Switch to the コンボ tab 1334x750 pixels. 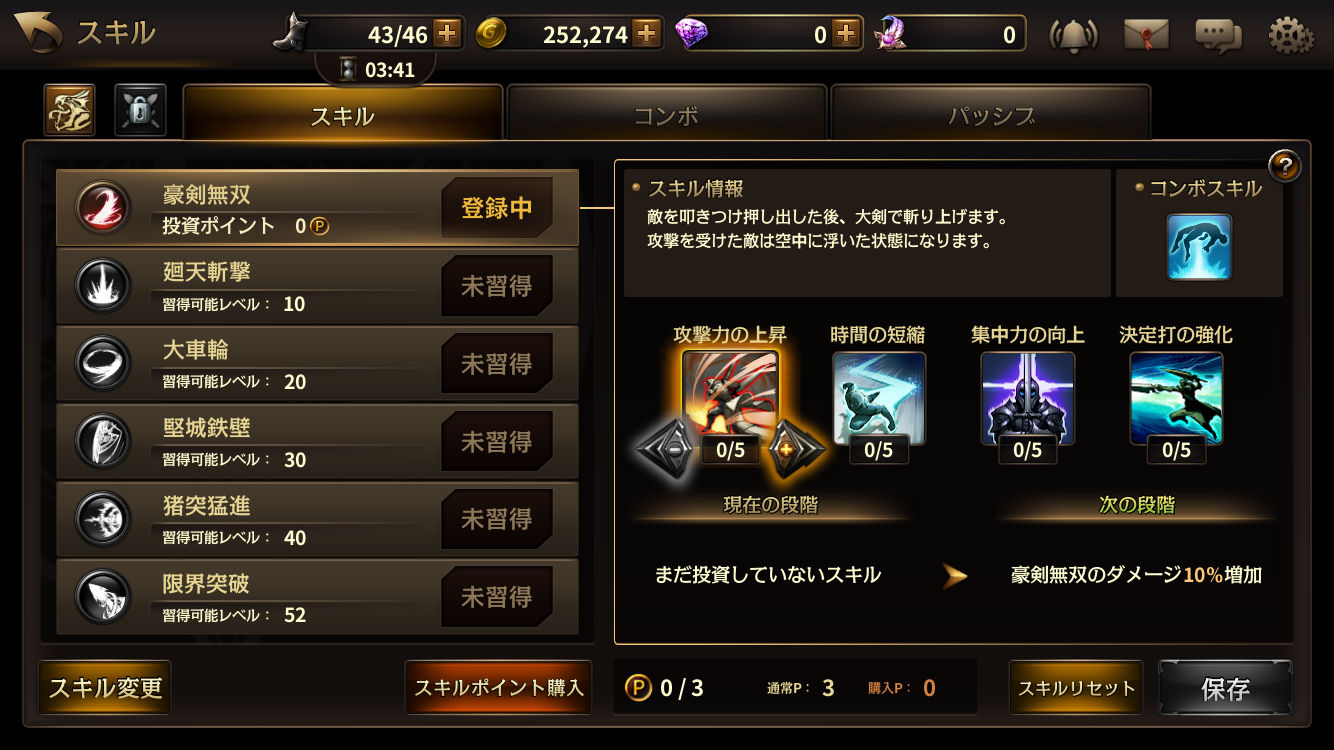667,115
